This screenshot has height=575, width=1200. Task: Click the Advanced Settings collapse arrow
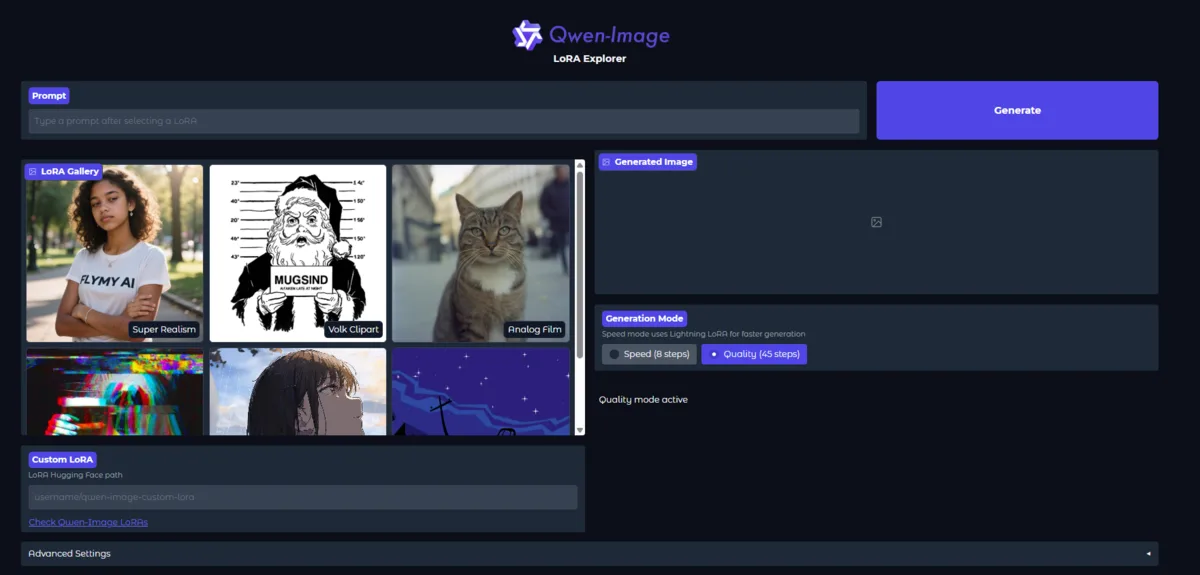click(1148, 553)
